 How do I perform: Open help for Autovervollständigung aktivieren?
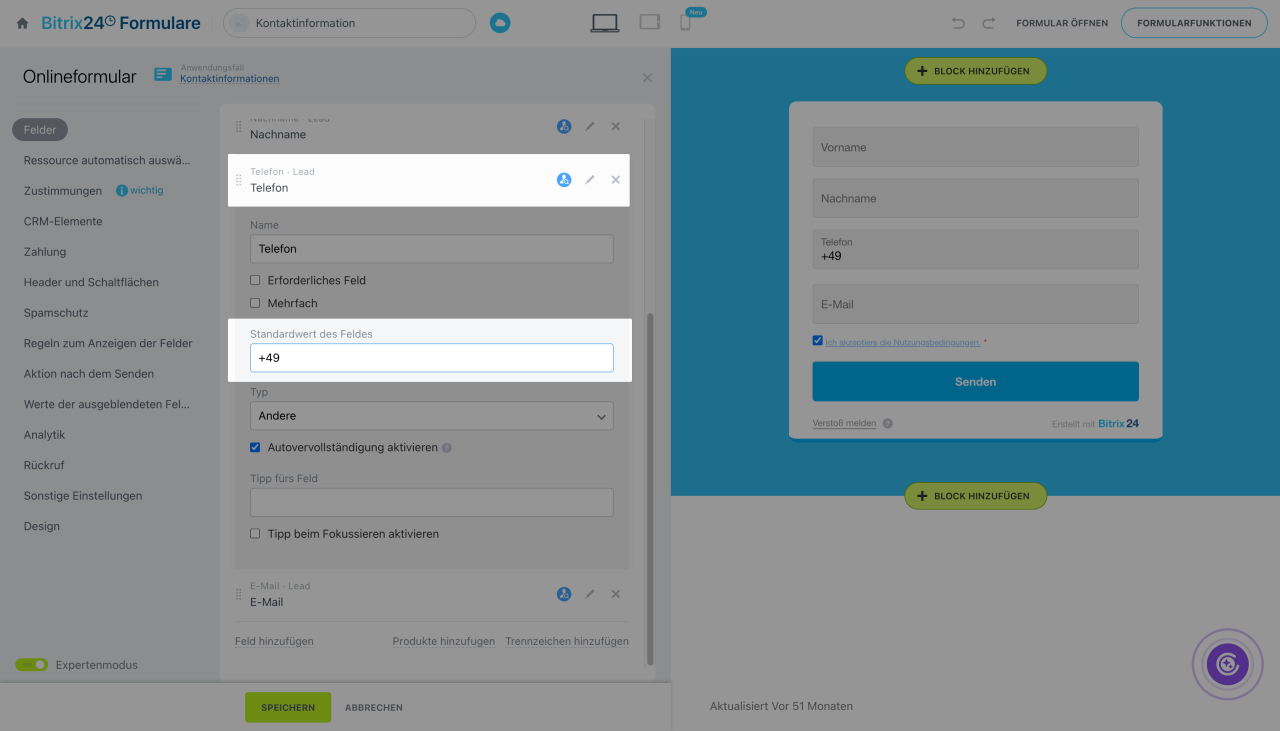[x=447, y=448]
